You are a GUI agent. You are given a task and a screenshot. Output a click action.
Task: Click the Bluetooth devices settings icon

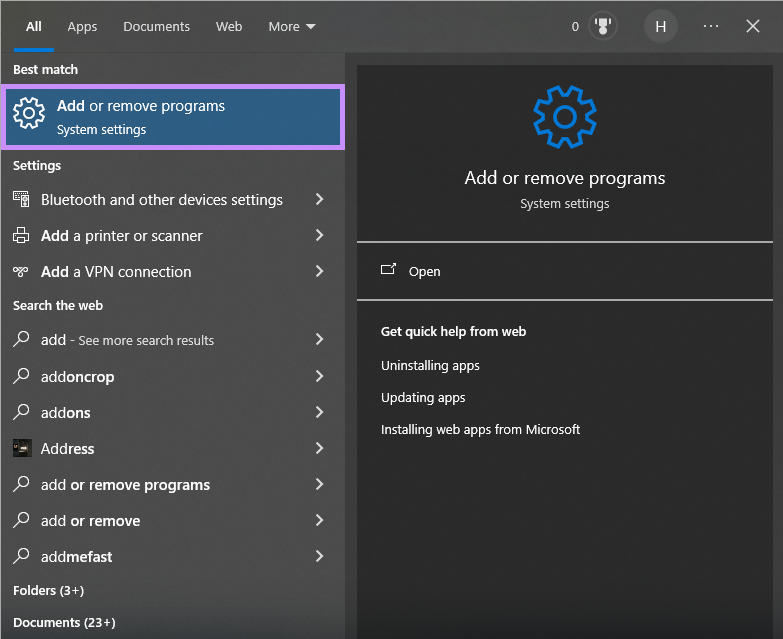[x=21, y=199]
